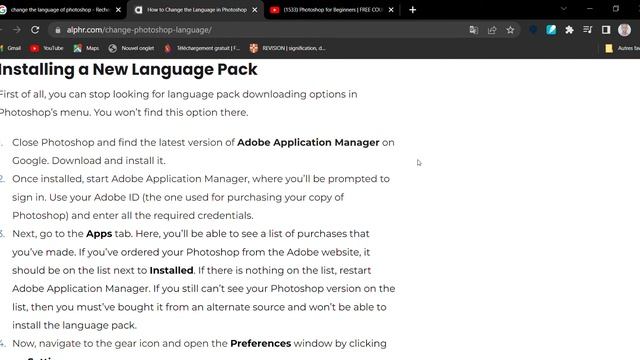The width and height of the screenshot is (640, 360).
Task: Open the 'Nouvel onglet' bookmark
Action: coord(131,48)
